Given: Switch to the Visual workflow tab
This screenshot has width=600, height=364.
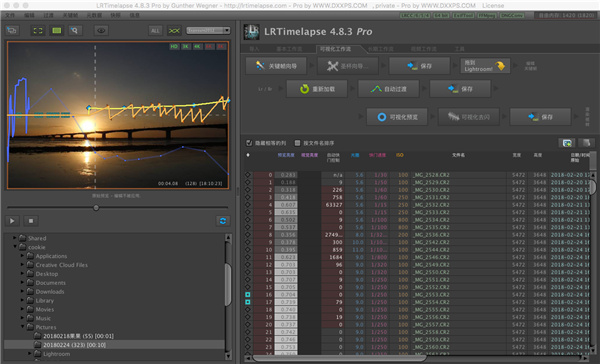Looking at the screenshot, I should click(x=335, y=49).
